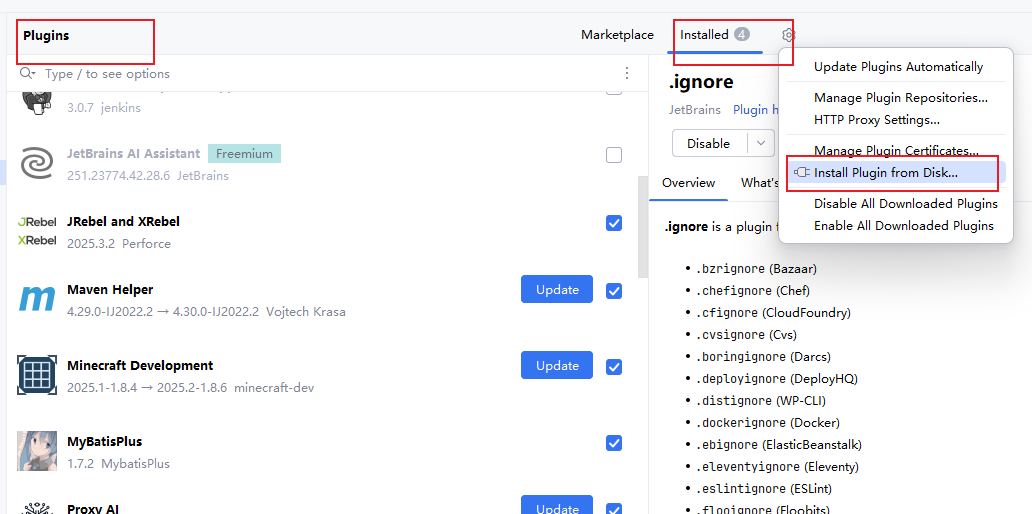Uncheck the MyBatisPlus plugin checkbox
1032x514 pixels.
[x=614, y=443]
